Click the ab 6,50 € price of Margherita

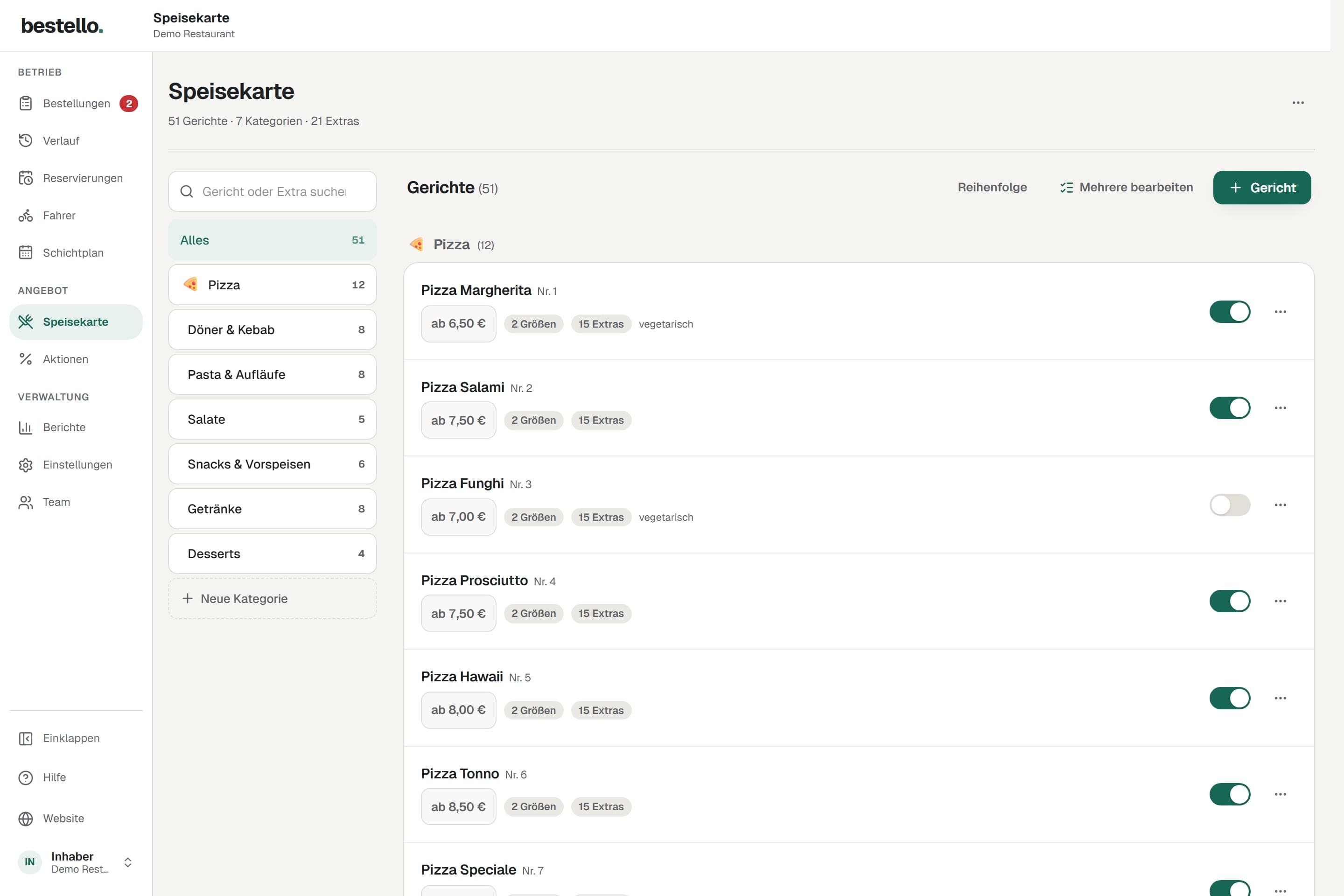[x=458, y=323]
